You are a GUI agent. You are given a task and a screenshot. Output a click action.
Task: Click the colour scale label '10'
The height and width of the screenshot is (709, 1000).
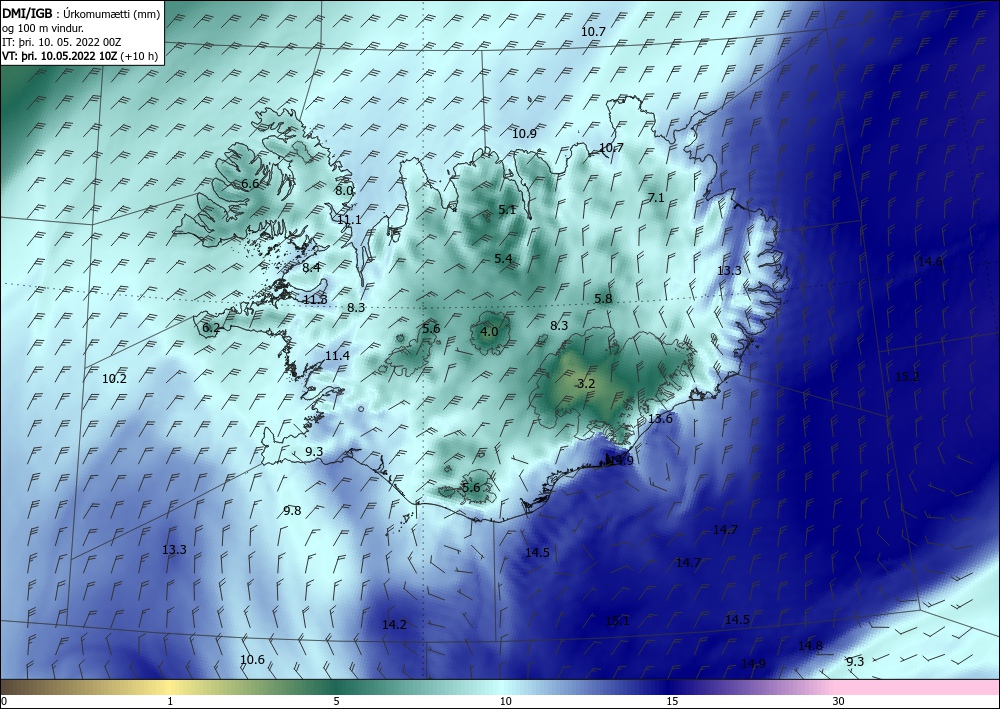point(506,702)
